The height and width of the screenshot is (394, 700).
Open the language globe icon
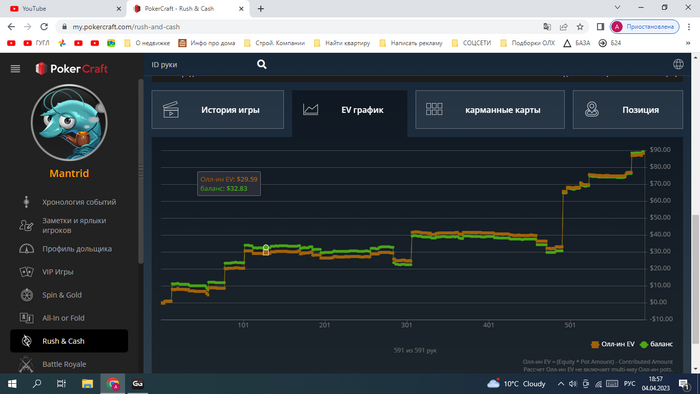coord(678,64)
